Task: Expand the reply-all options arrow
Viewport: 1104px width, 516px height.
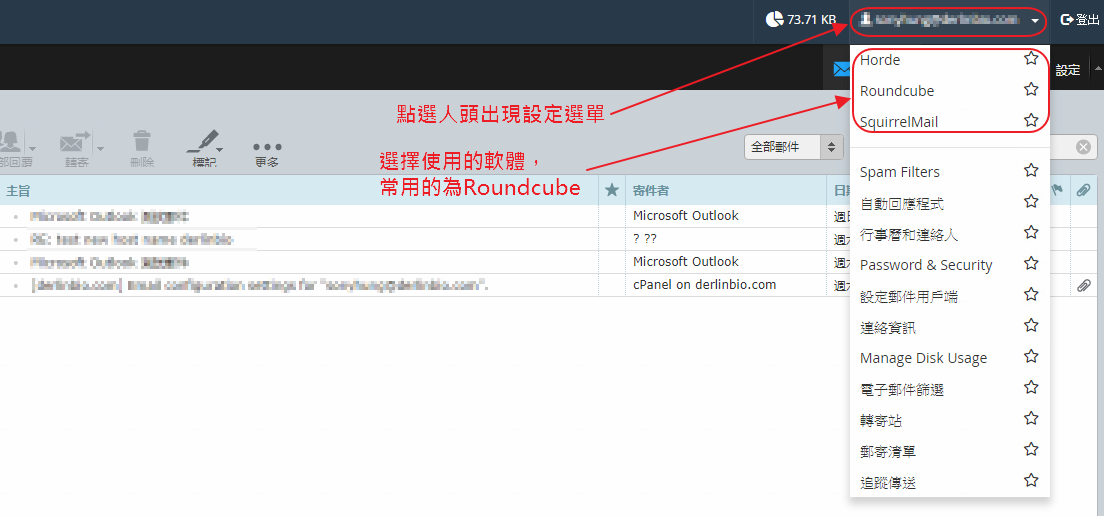Action: 32,148
